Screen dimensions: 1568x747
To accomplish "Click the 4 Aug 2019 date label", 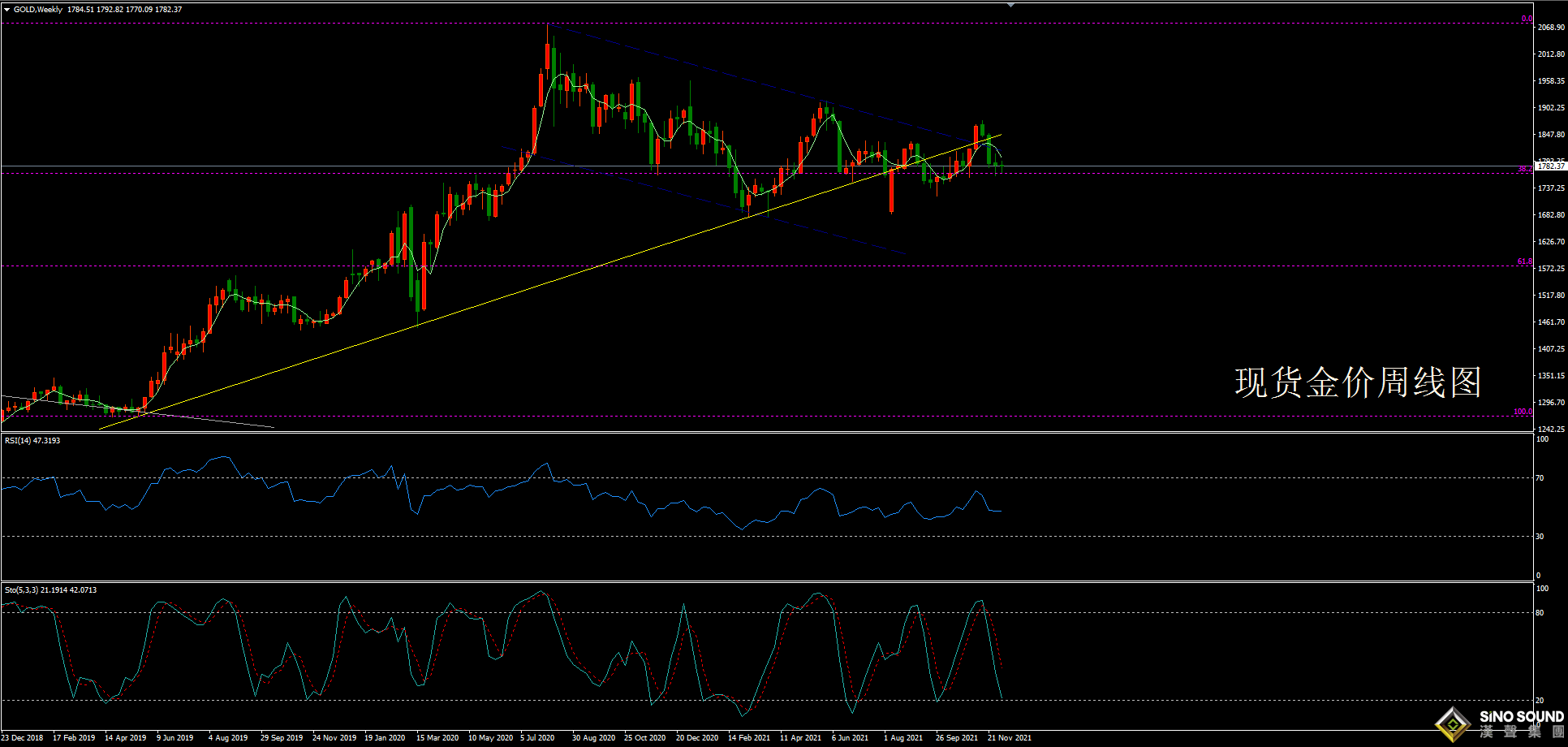I will coord(228,738).
